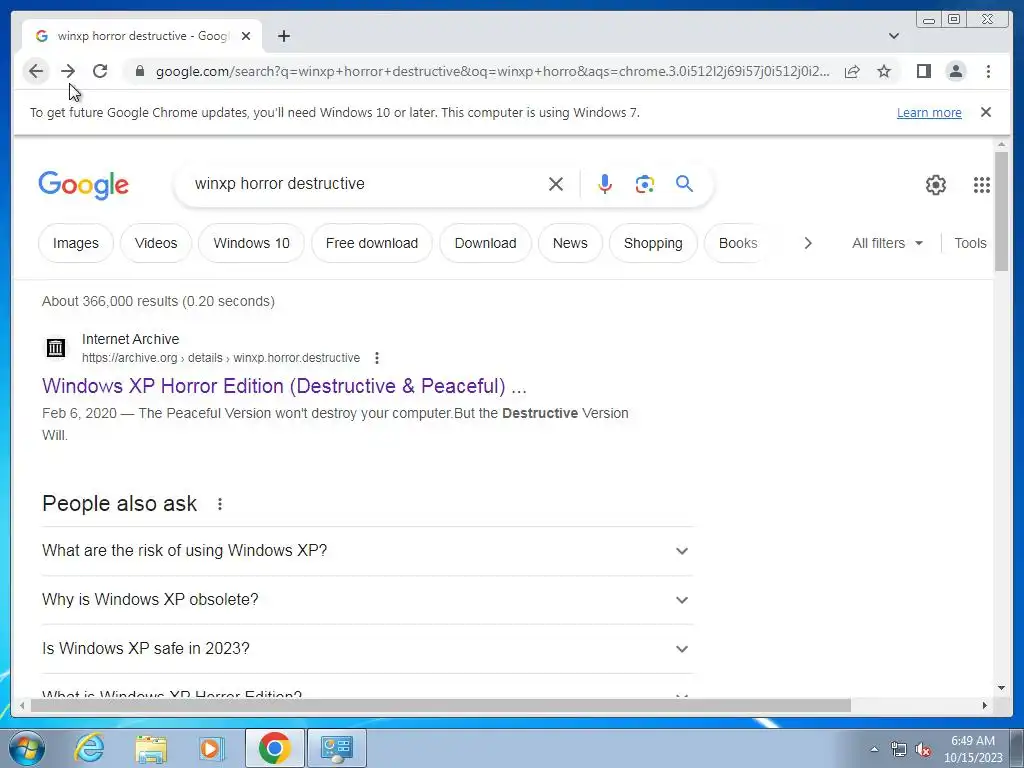Select the Download filter chip
Image resolution: width=1024 pixels, height=768 pixels.
coord(485,243)
